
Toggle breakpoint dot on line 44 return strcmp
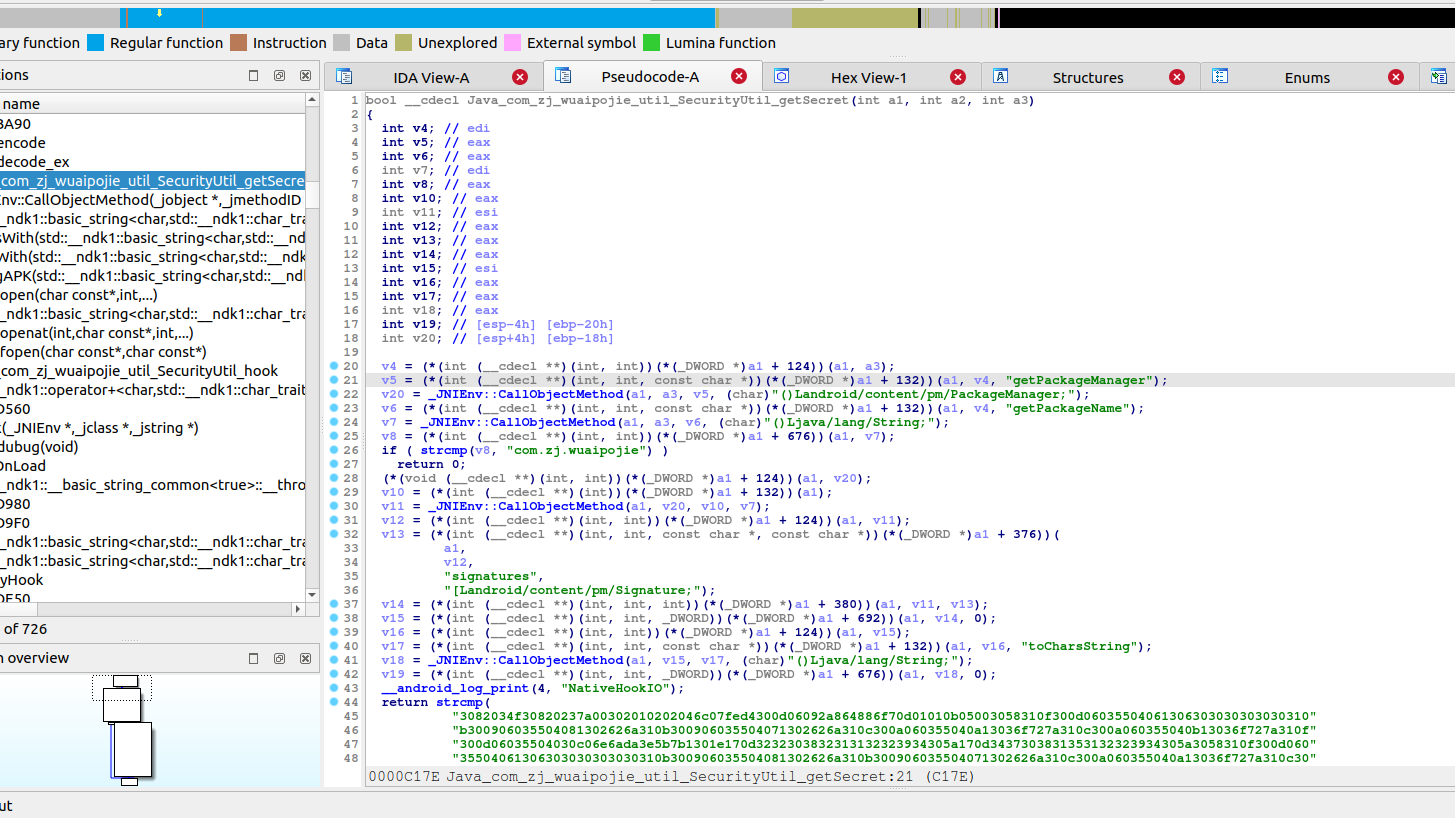335,702
